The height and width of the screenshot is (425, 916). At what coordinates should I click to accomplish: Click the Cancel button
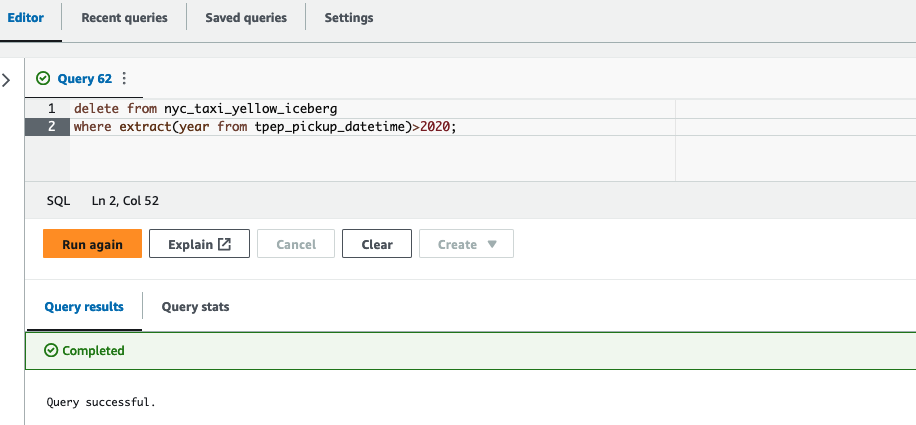(x=296, y=244)
